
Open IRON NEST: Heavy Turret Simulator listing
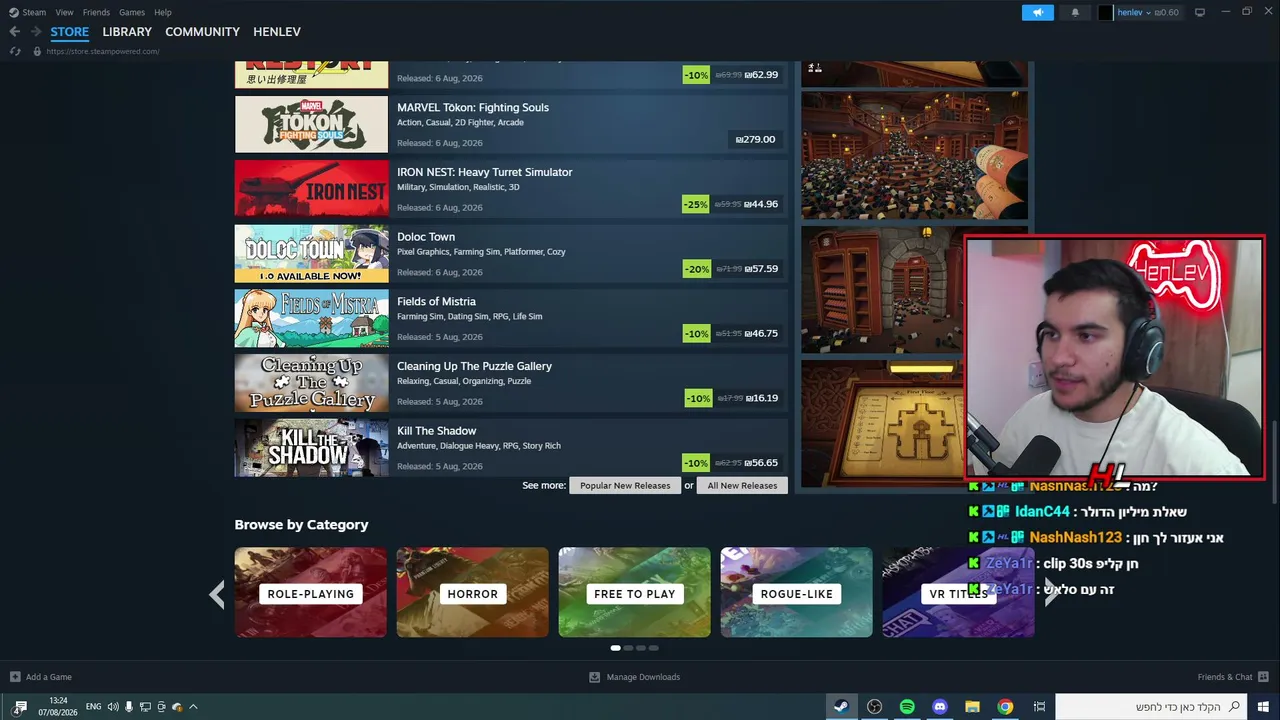point(511,188)
